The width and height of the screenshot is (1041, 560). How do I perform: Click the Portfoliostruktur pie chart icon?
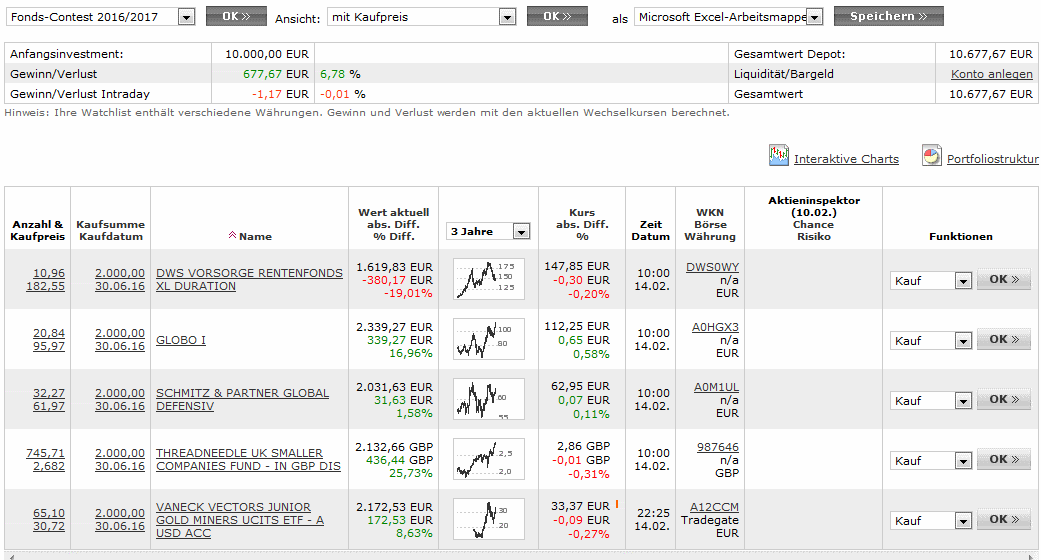[x=931, y=156]
